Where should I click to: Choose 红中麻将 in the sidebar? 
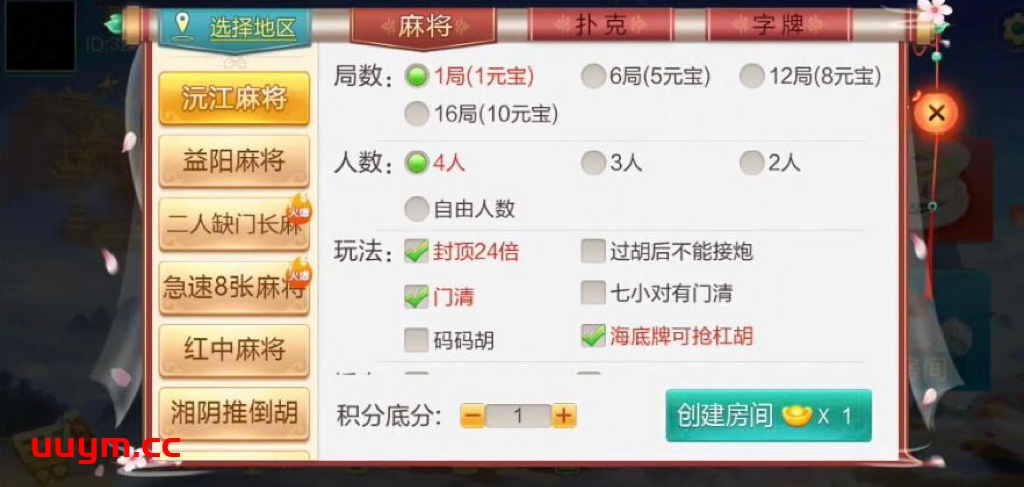(234, 350)
